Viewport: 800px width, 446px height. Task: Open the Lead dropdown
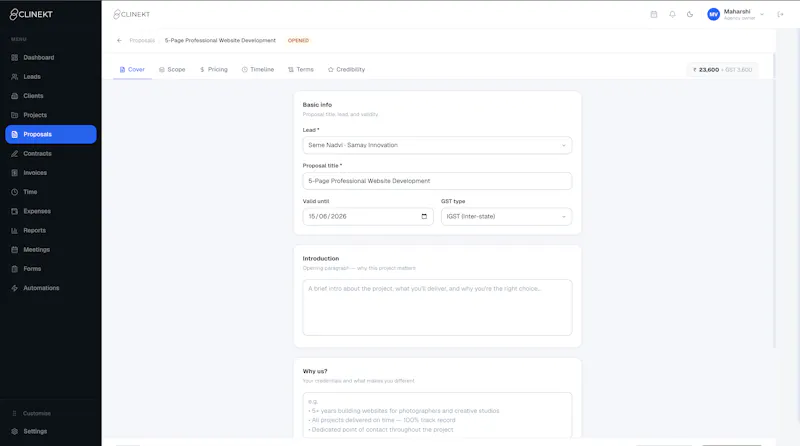[437, 145]
